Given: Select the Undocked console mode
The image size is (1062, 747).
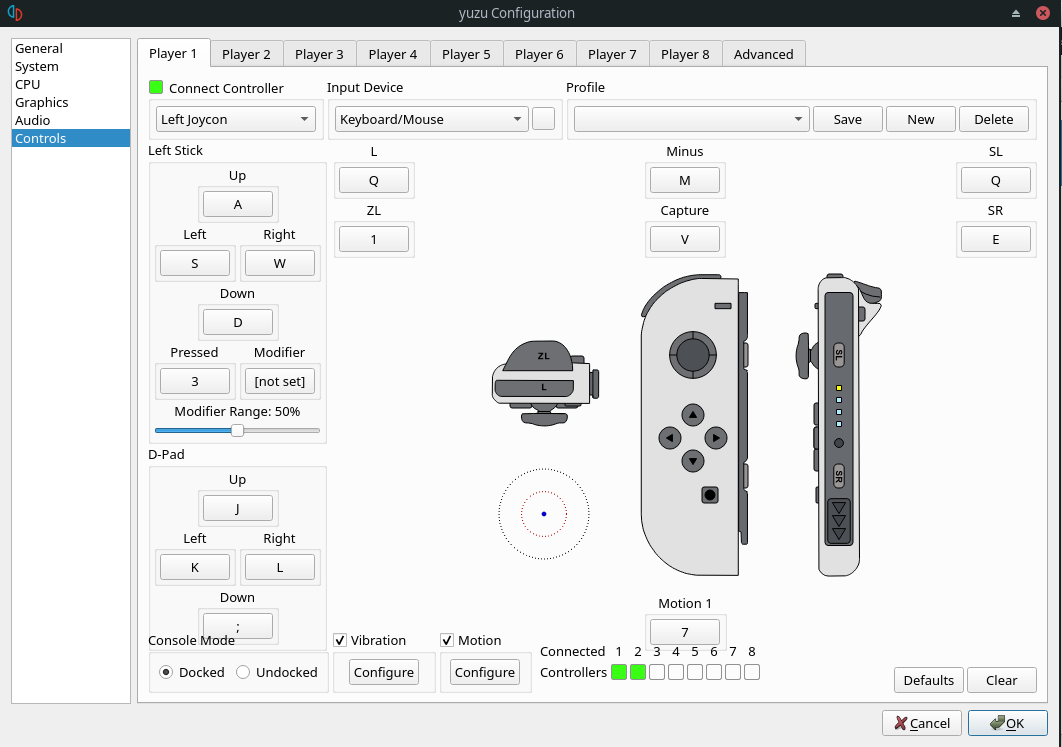Looking at the screenshot, I should [243, 672].
